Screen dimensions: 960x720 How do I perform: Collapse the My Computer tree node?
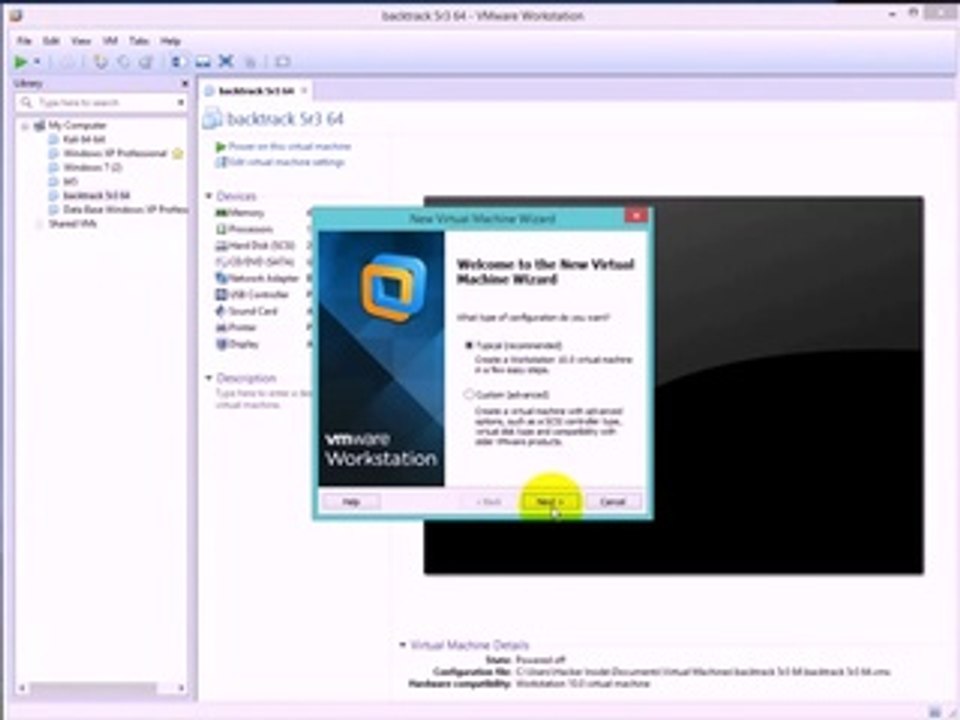pos(25,126)
